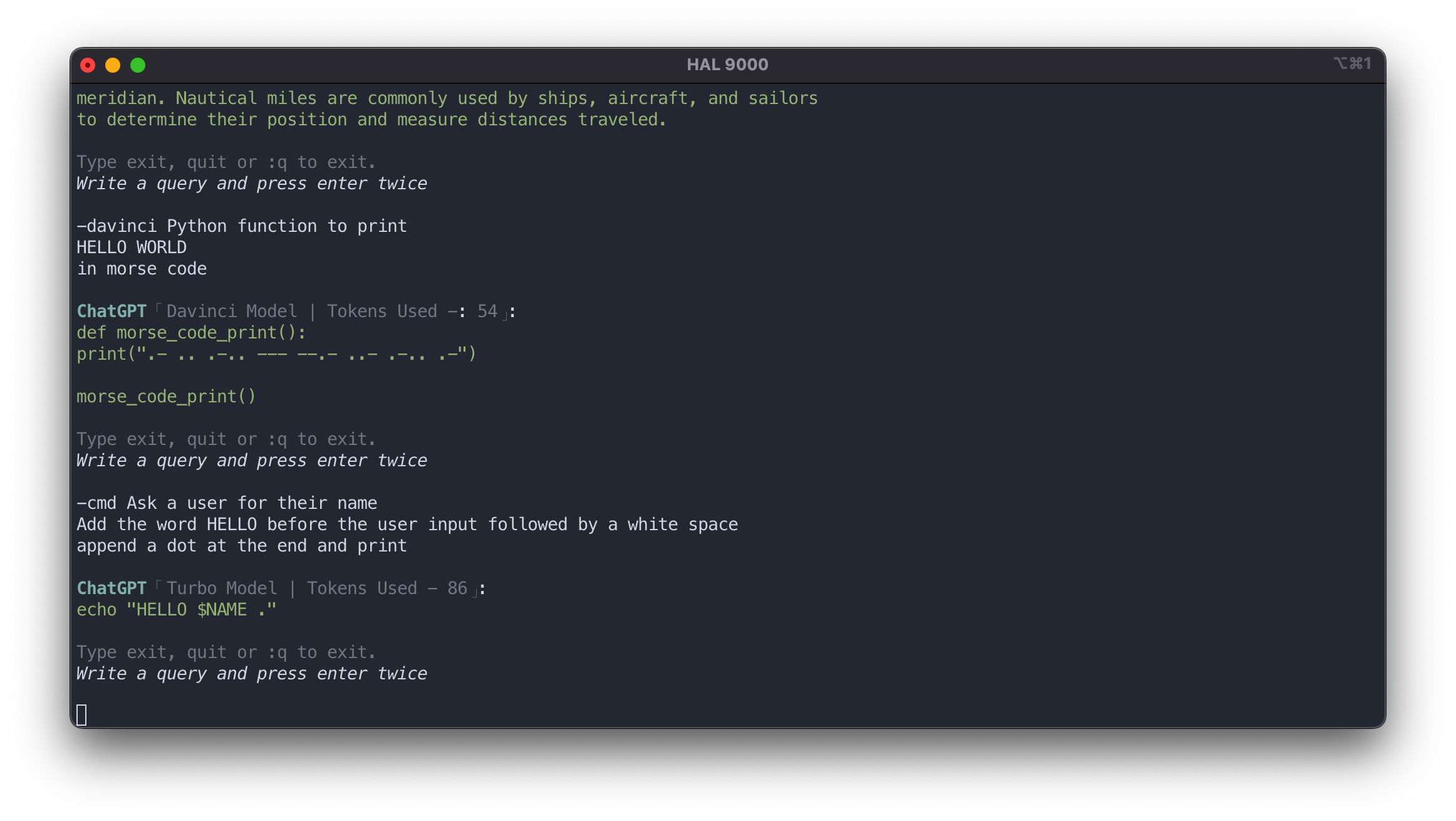Click the standalone "morse_code_print()" call line
This screenshot has width=1456, height=821.
coord(166,397)
